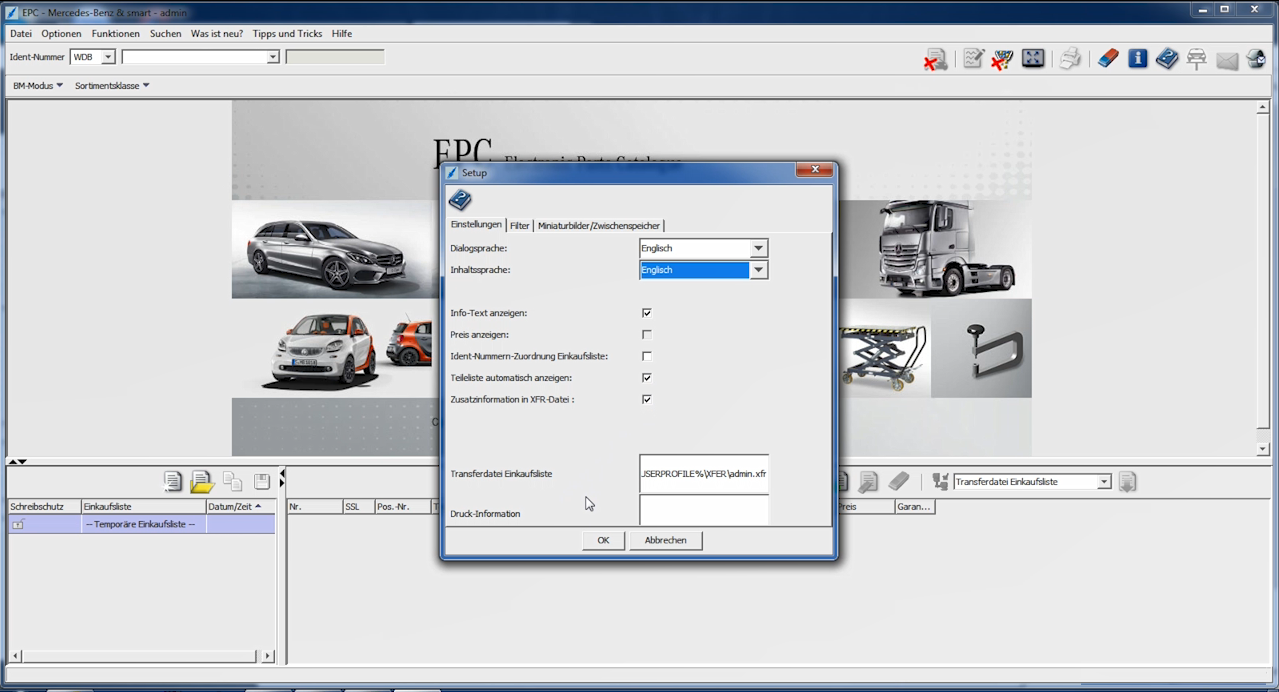Click the write-protection lock icon in temporary list row
This screenshot has height=692, width=1279.
coord(18,524)
